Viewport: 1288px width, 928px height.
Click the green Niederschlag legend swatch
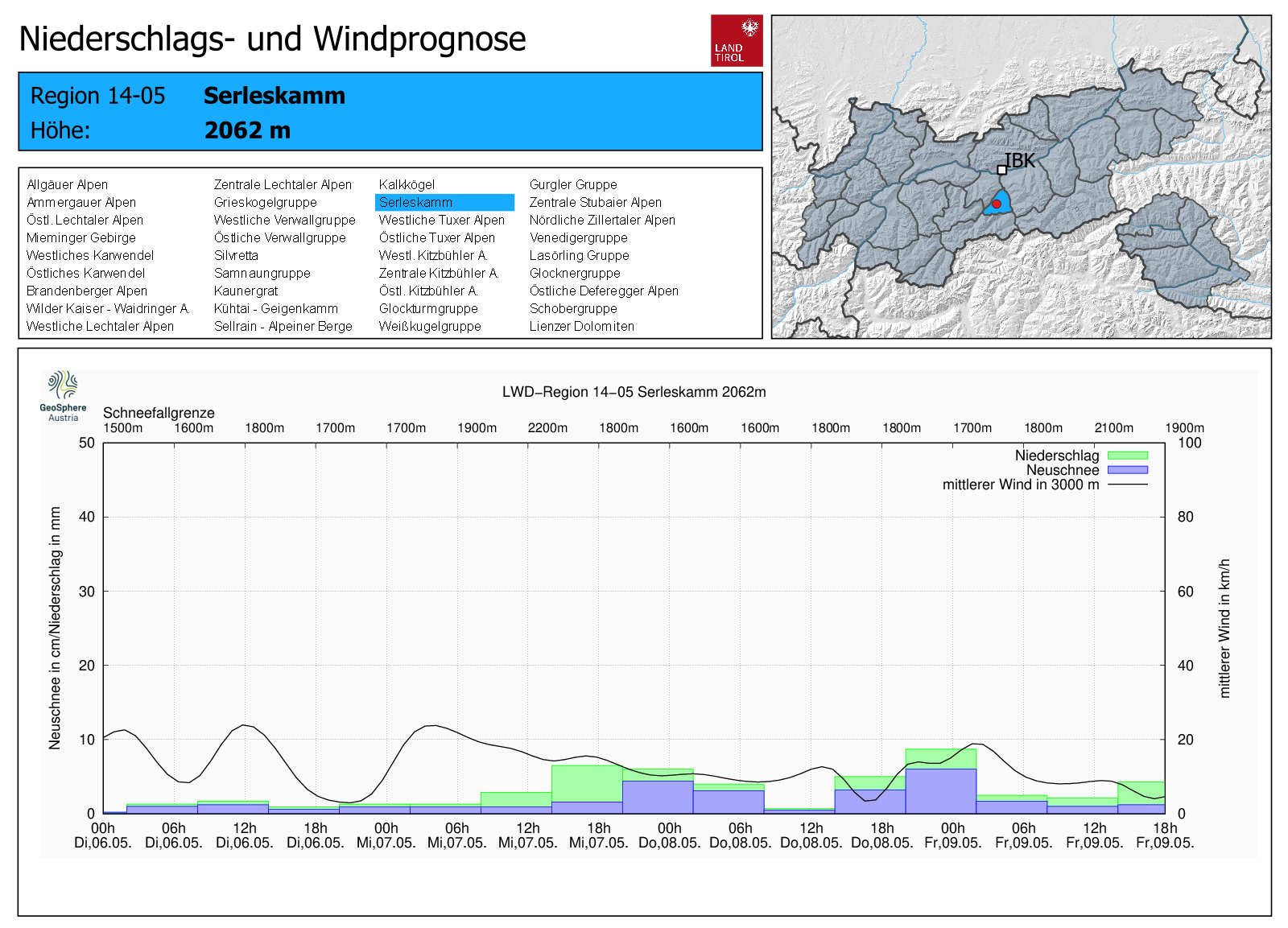pyautogui.click(x=1127, y=456)
